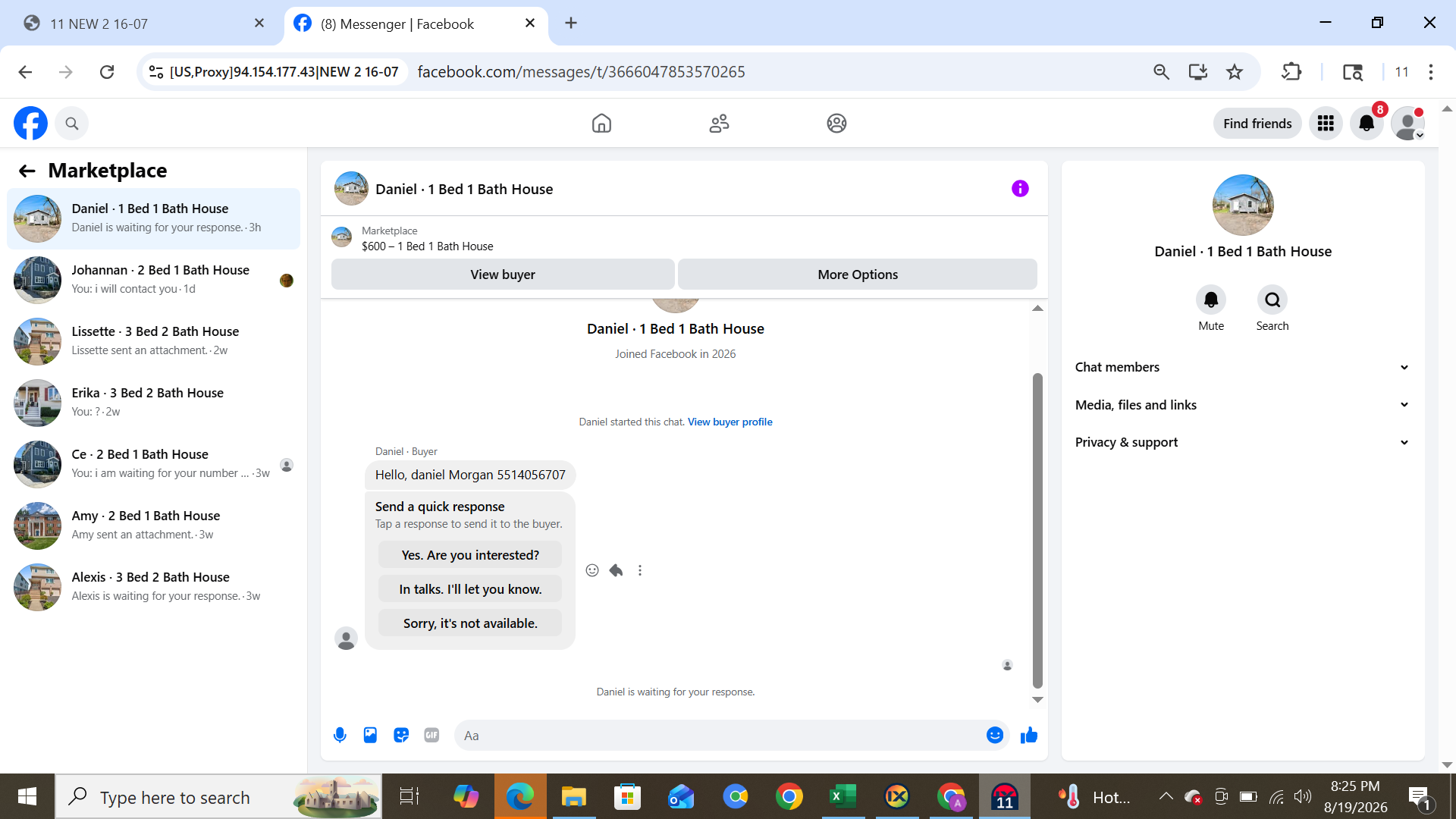Viewport: 1456px width, 819px height.
Task: React to the message with emoji icon
Action: [592, 570]
